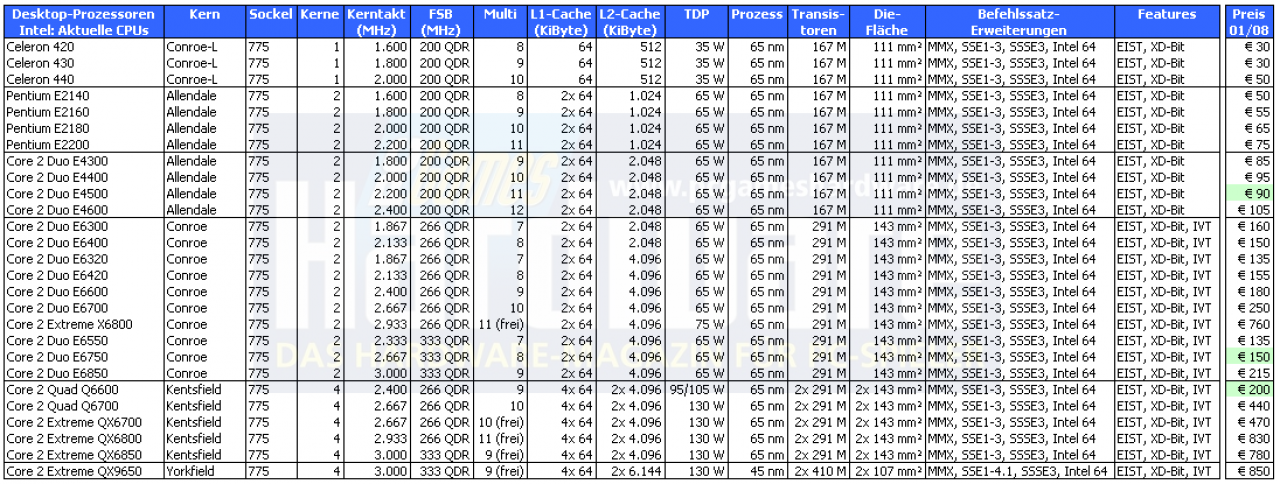The image size is (1280, 484).
Task: Select the '45 nm' process cell
Action: click(x=757, y=471)
